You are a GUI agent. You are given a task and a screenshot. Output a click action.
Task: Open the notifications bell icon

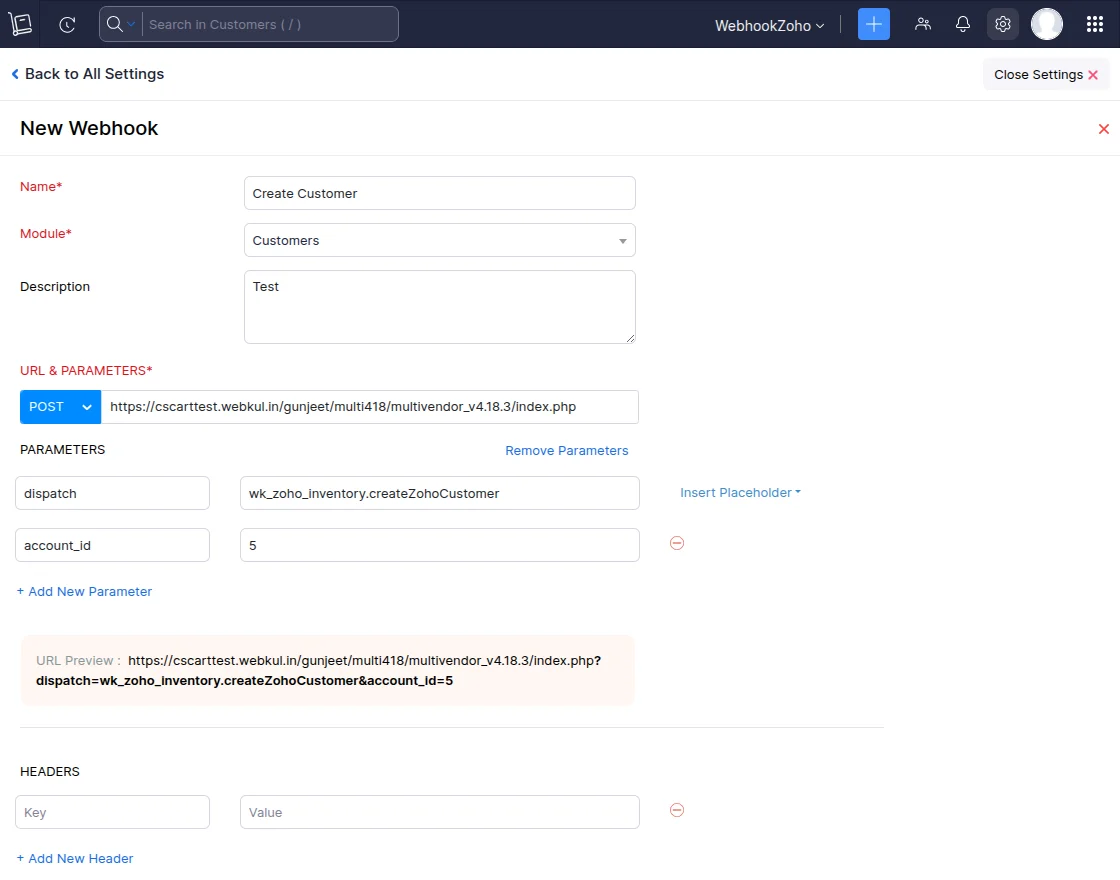[962, 24]
